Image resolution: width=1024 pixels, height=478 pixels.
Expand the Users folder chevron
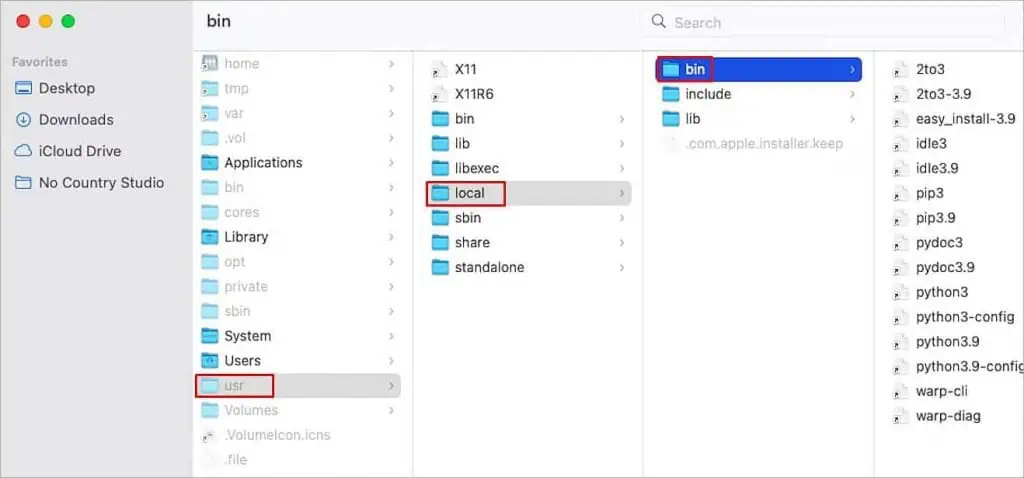[391, 361]
